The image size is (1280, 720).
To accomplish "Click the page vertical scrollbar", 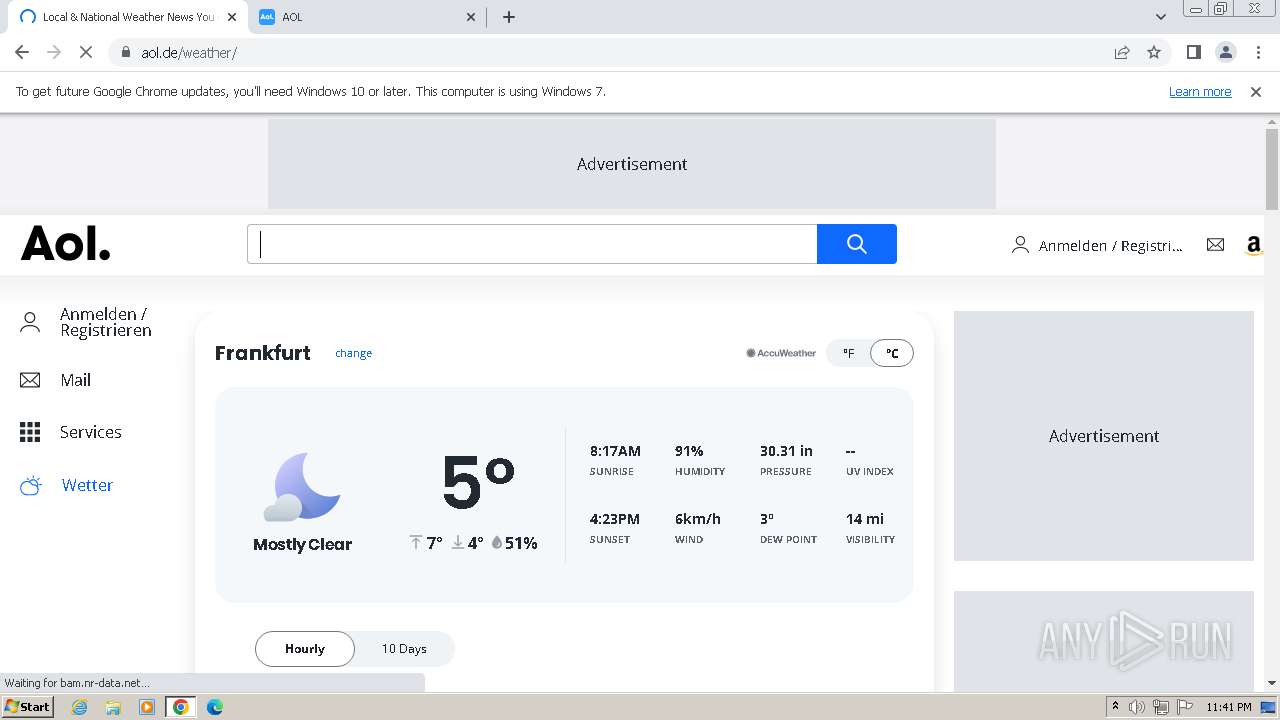I will [x=1272, y=170].
